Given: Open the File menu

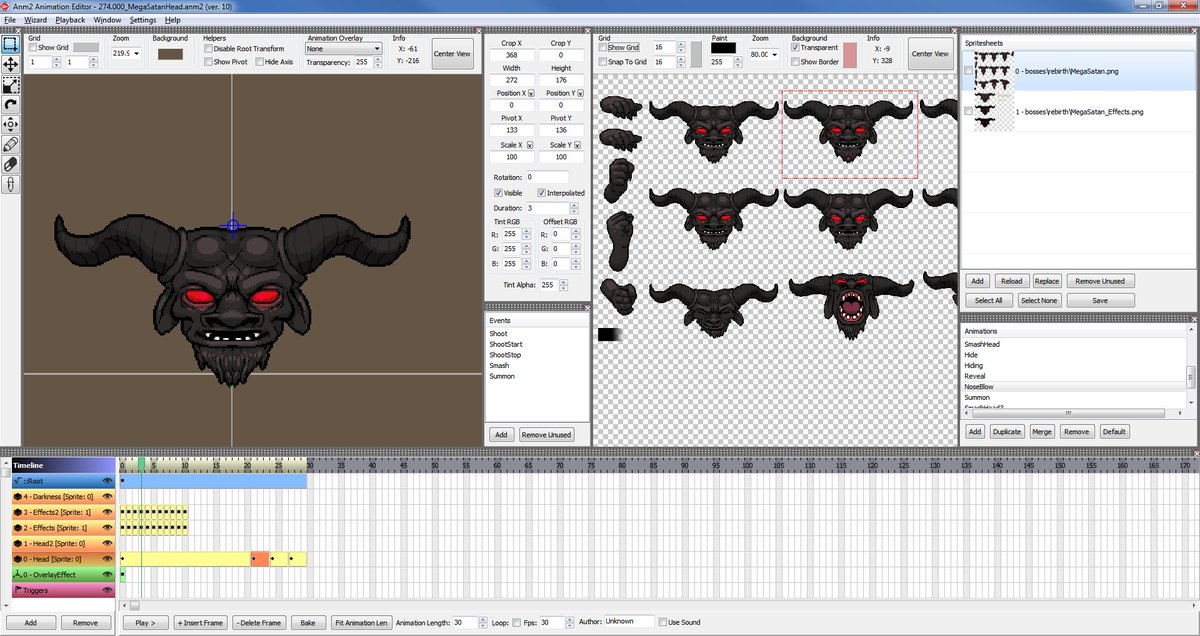Looking at the screenshot, I should click(10, 19).
